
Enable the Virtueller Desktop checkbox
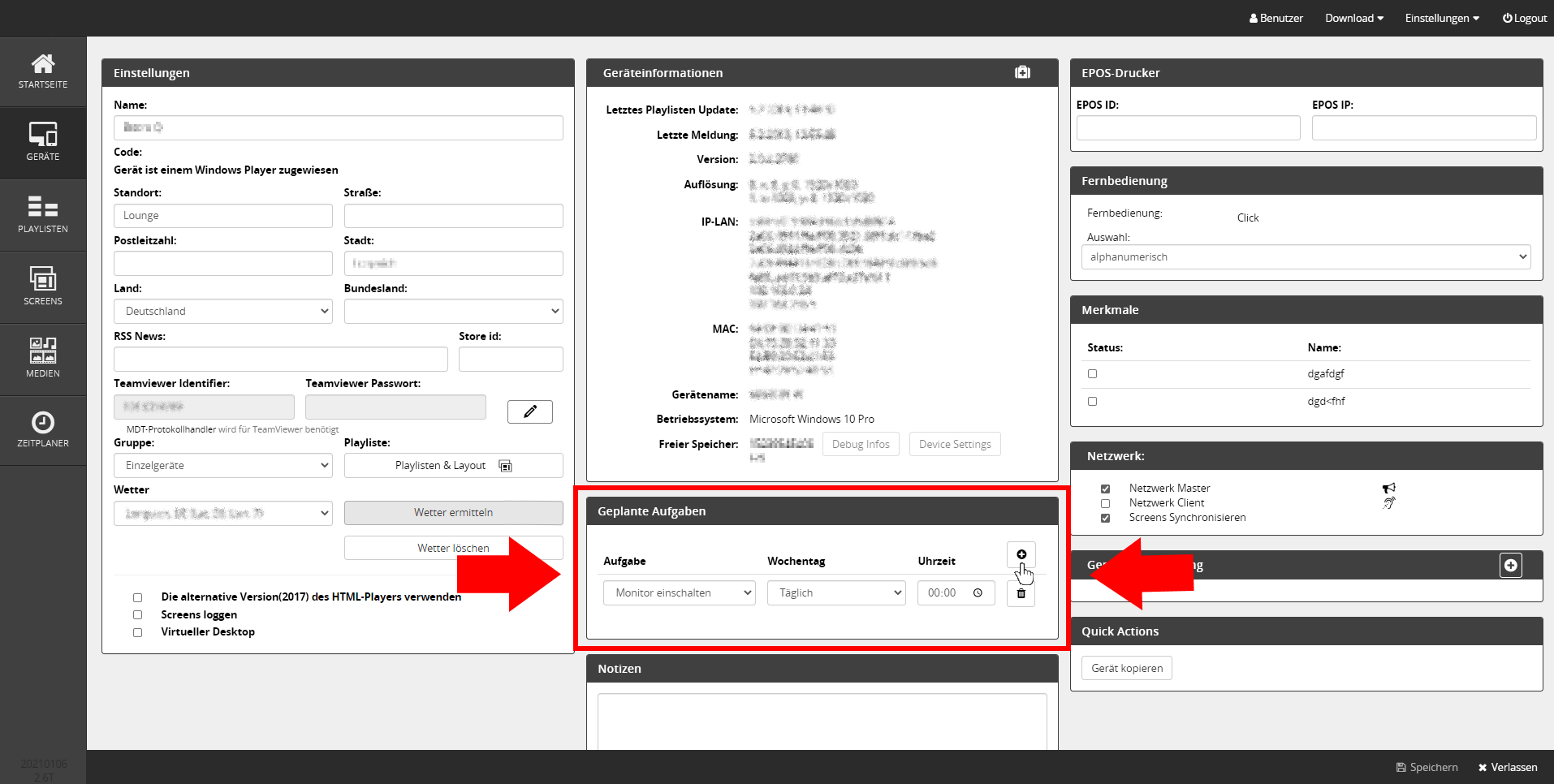(137, 632)
